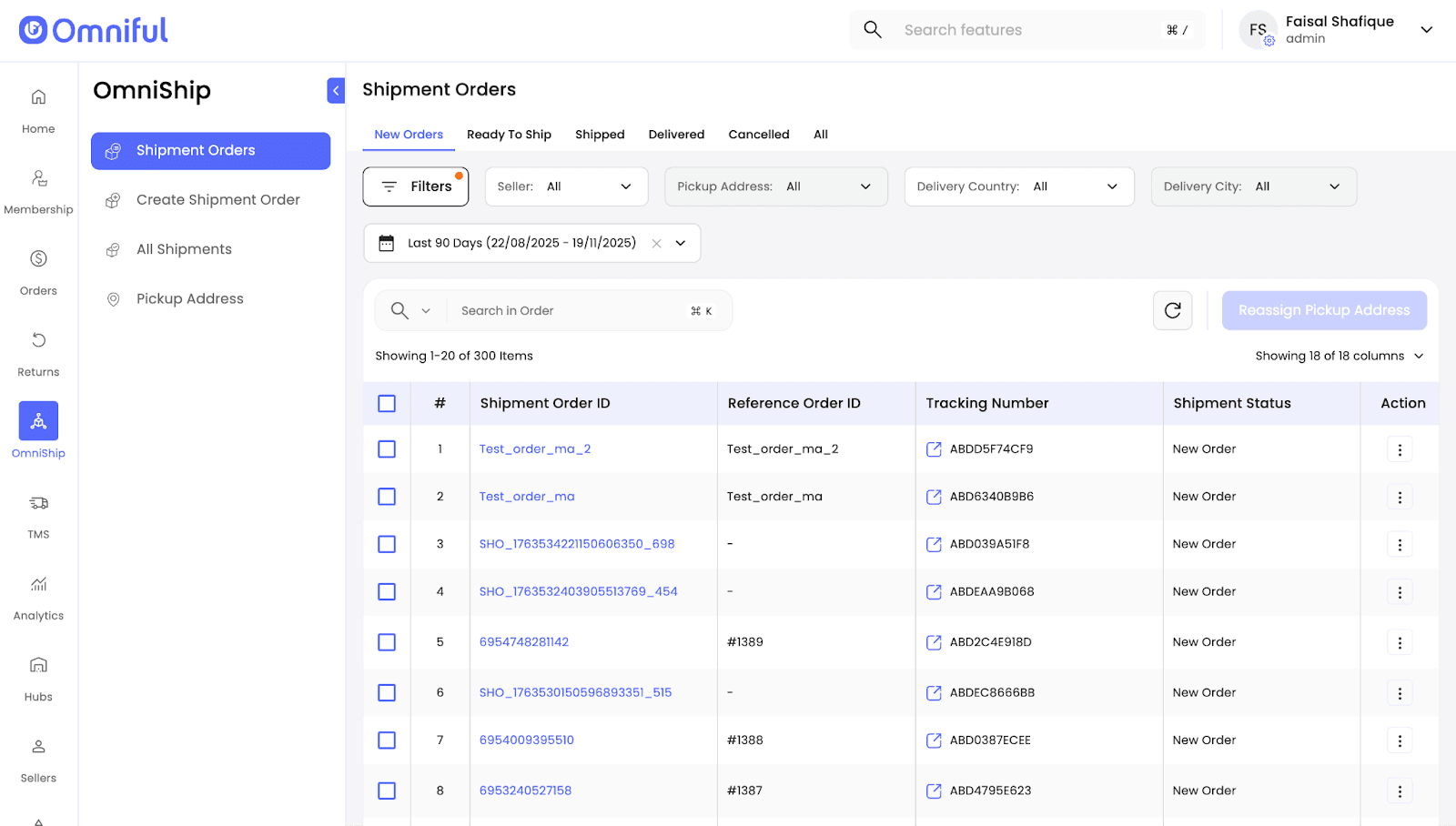
Task: Expand the Seller filter dropdown
Action: (x=566, y=186)
